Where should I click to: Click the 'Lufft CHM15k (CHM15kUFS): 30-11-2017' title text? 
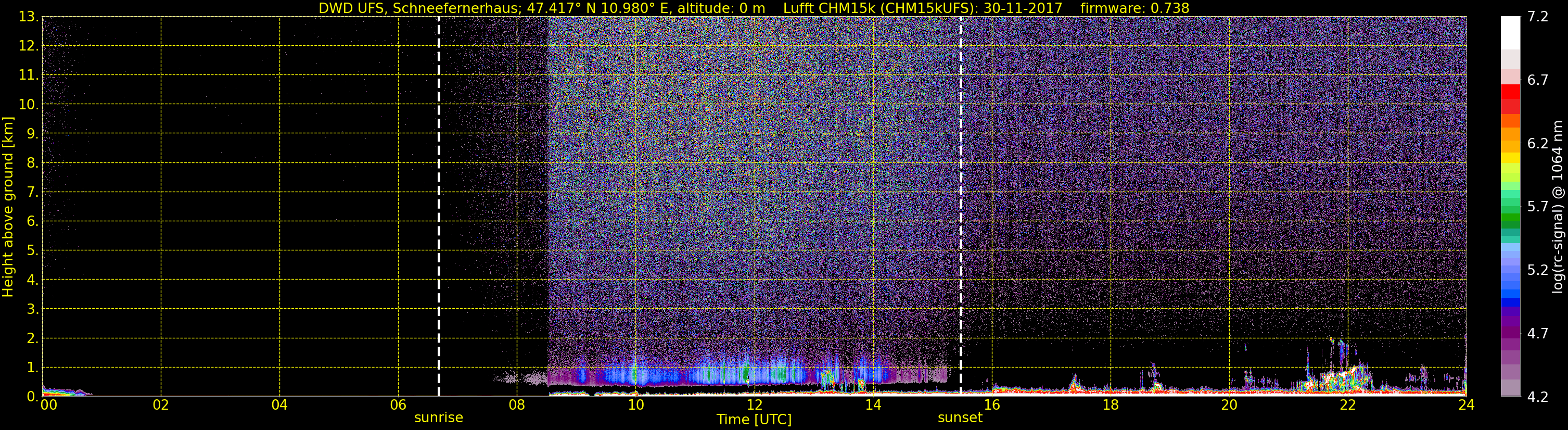[923, 8]
